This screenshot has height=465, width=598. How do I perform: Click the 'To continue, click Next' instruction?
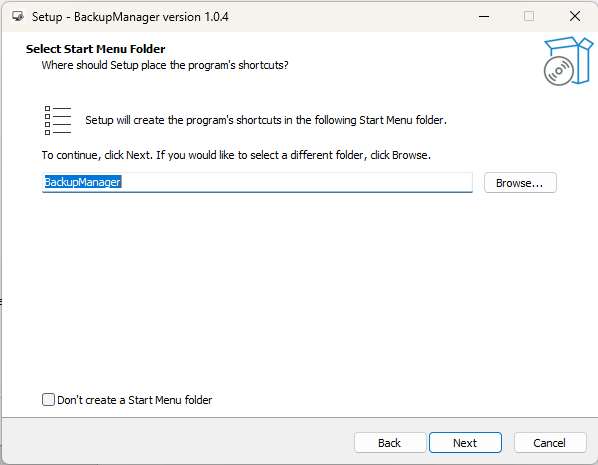236,155
